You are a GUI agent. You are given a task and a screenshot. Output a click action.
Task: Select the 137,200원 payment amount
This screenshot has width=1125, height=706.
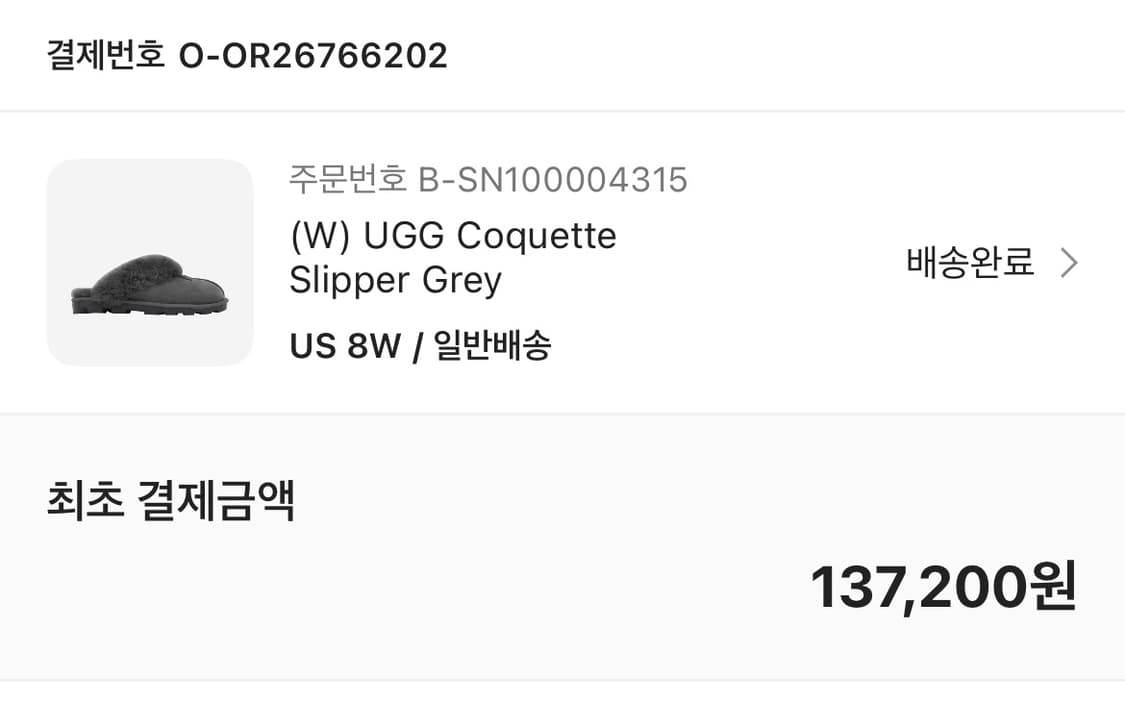pyautogui.click(x=942, y=587)
